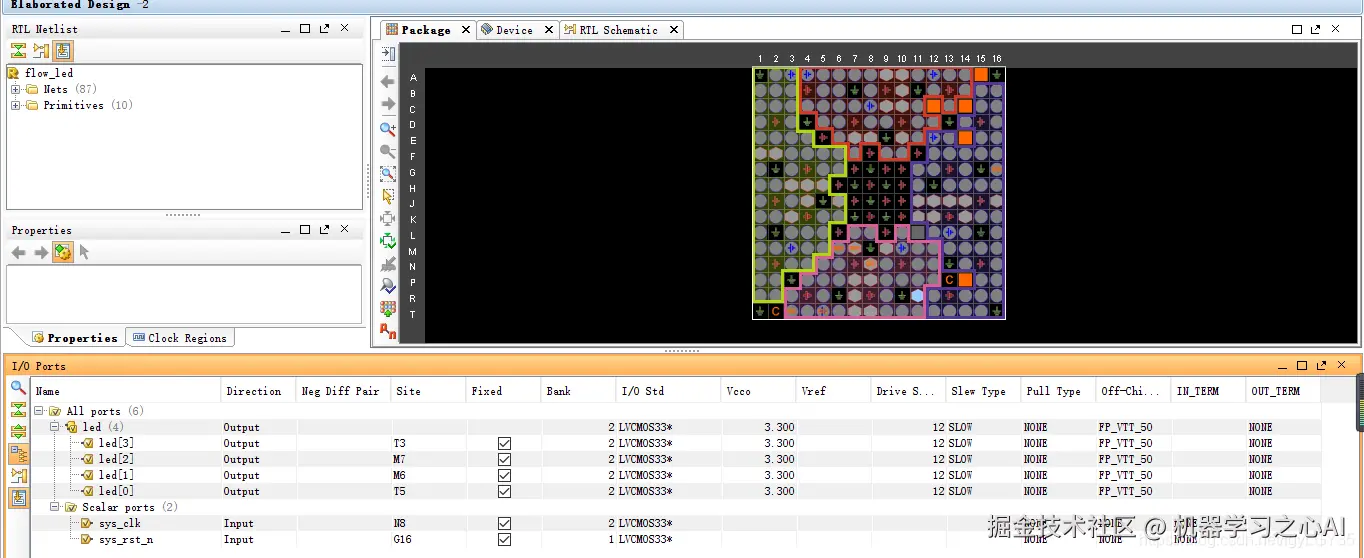Click the green auto-fit selection icon
This screenshot has width=1364, height=558.
[388, 241]
